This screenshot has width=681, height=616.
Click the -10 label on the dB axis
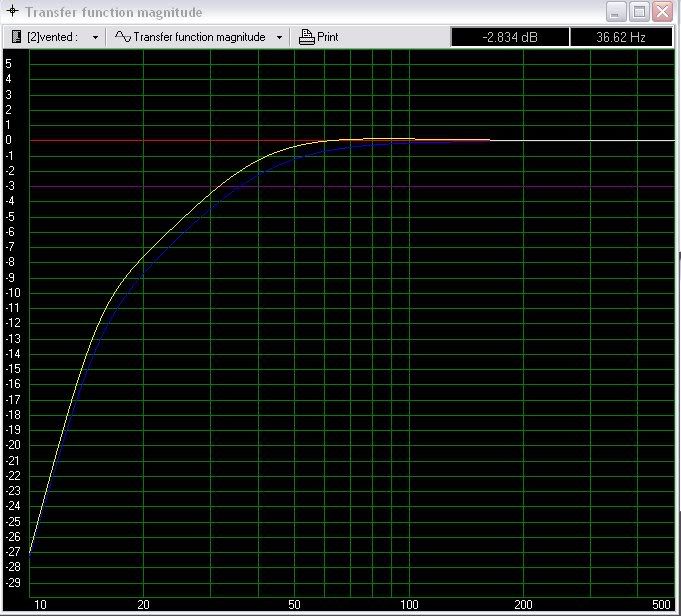(x=13, y=292)
